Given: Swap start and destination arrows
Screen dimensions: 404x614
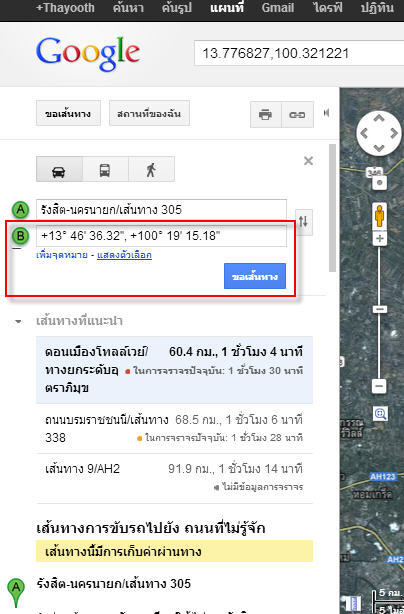Looking at the screenshot, I should (x=303, y=222).
